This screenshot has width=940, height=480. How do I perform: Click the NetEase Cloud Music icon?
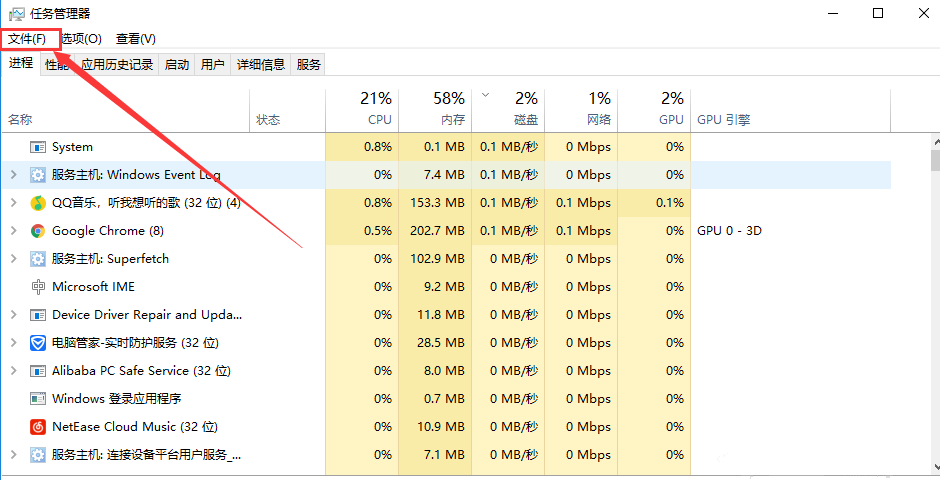tap(38, 427)
